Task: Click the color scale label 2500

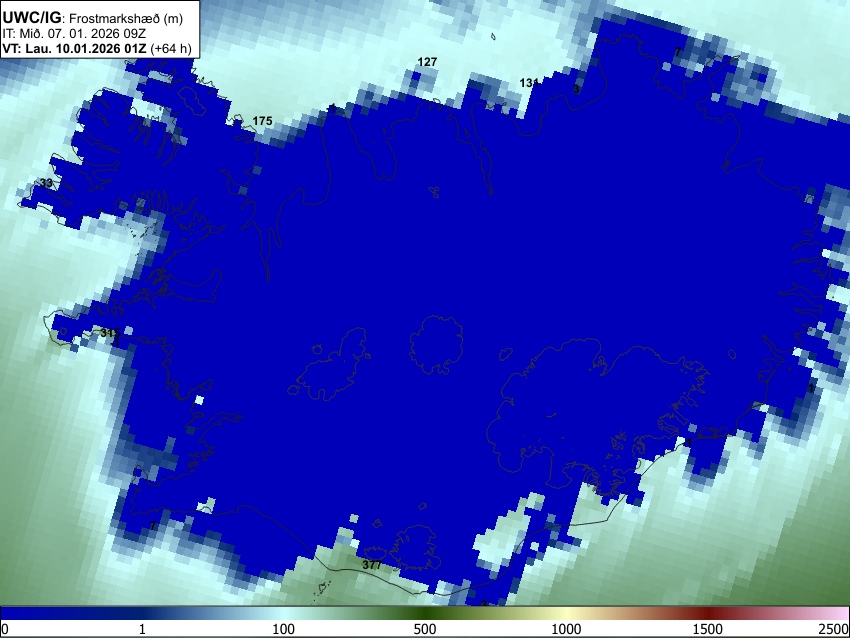Action: (834, 629)
